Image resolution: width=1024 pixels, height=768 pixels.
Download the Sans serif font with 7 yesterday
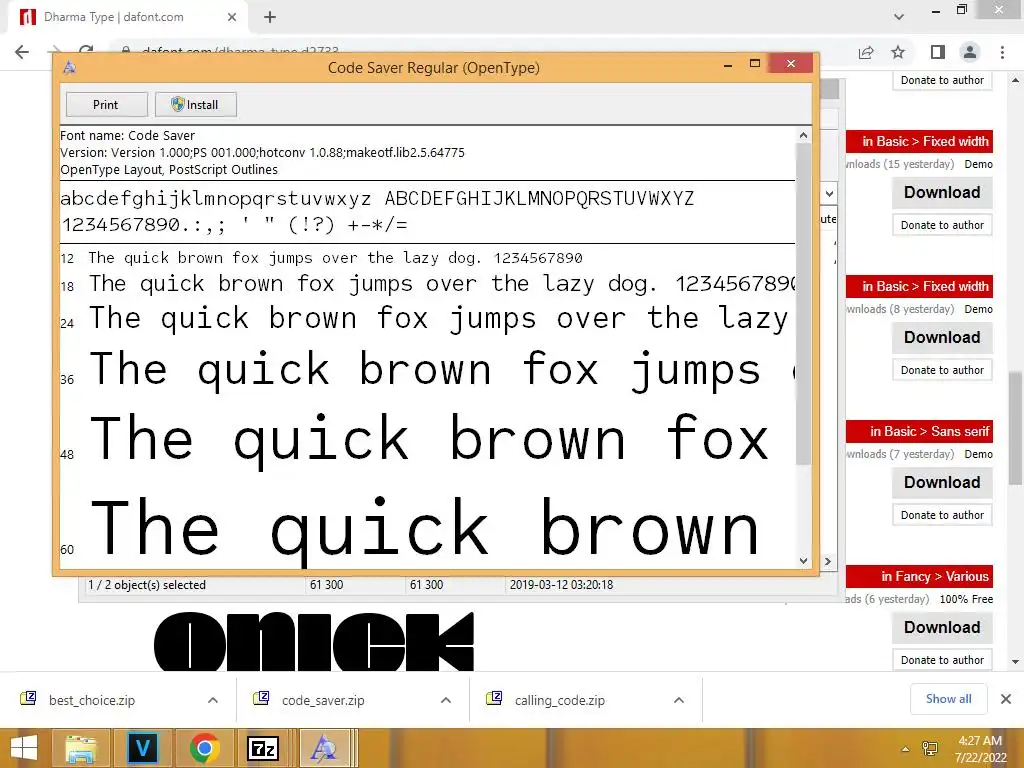pyautogui.click(x=942, y=483)
